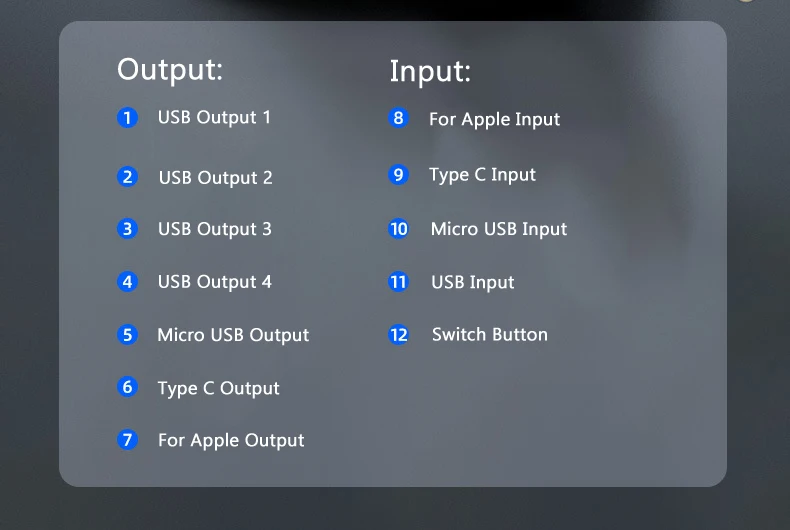This screenshot has height=530, width=790.
Task: Select the Micro USB Output text
Action: coord(233,336)
